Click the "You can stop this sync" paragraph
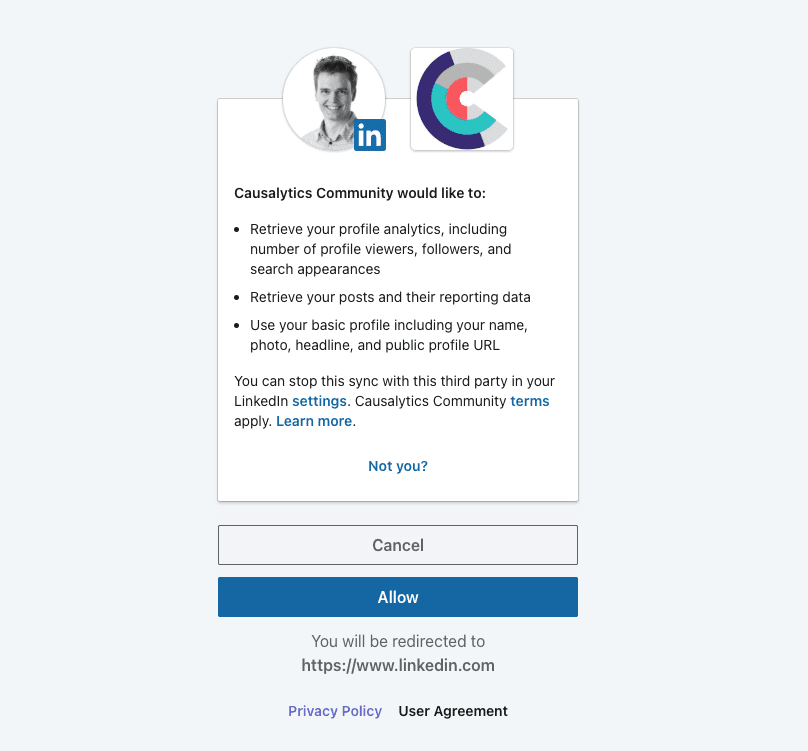Screen dimensions: 808x751 click(x=394, y=401)
